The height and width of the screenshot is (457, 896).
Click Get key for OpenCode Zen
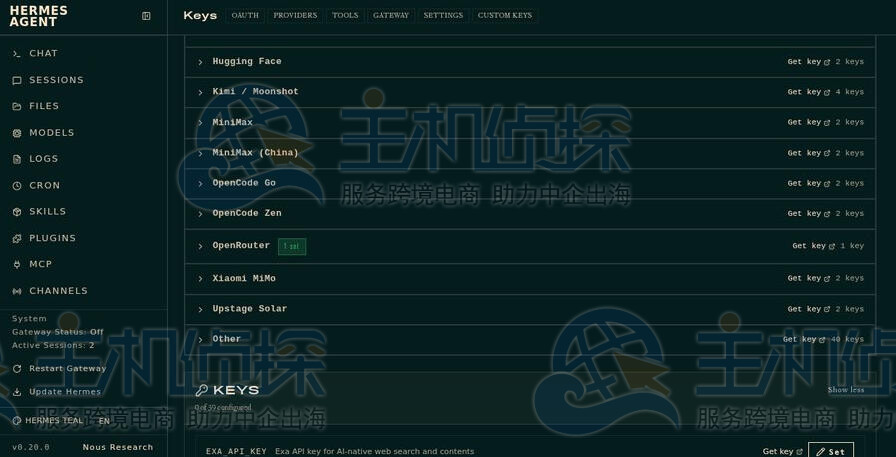[808, 214]
